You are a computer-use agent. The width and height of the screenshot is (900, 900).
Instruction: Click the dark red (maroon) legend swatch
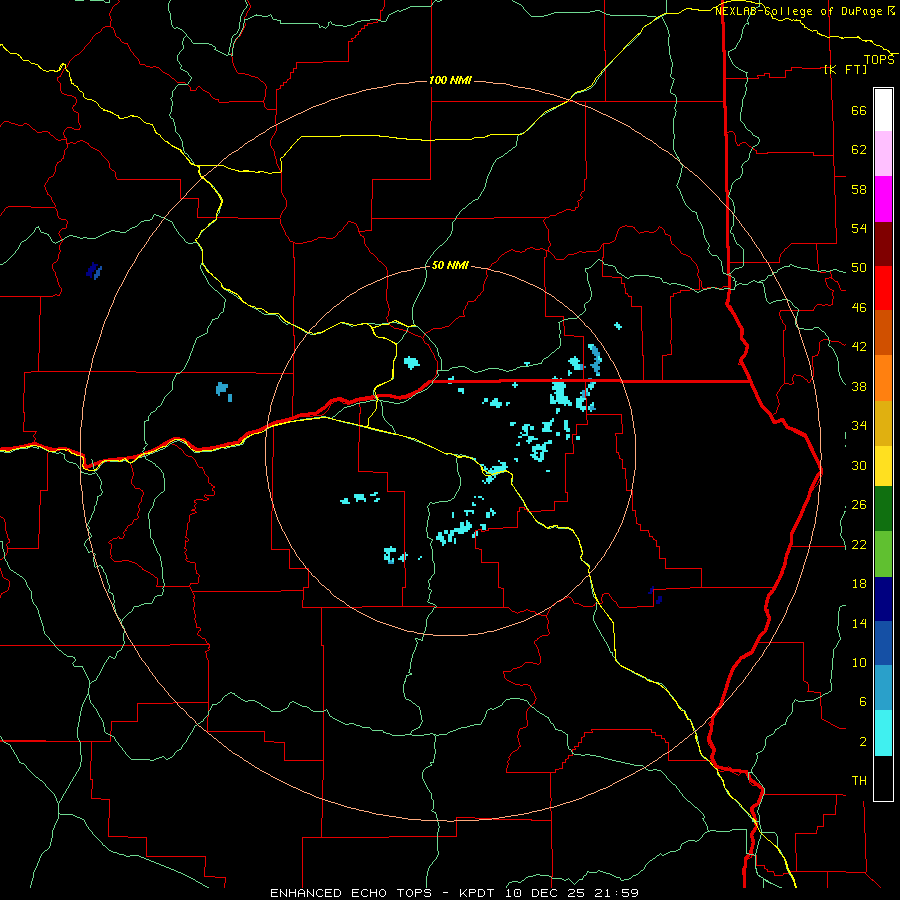pos(883,243)
